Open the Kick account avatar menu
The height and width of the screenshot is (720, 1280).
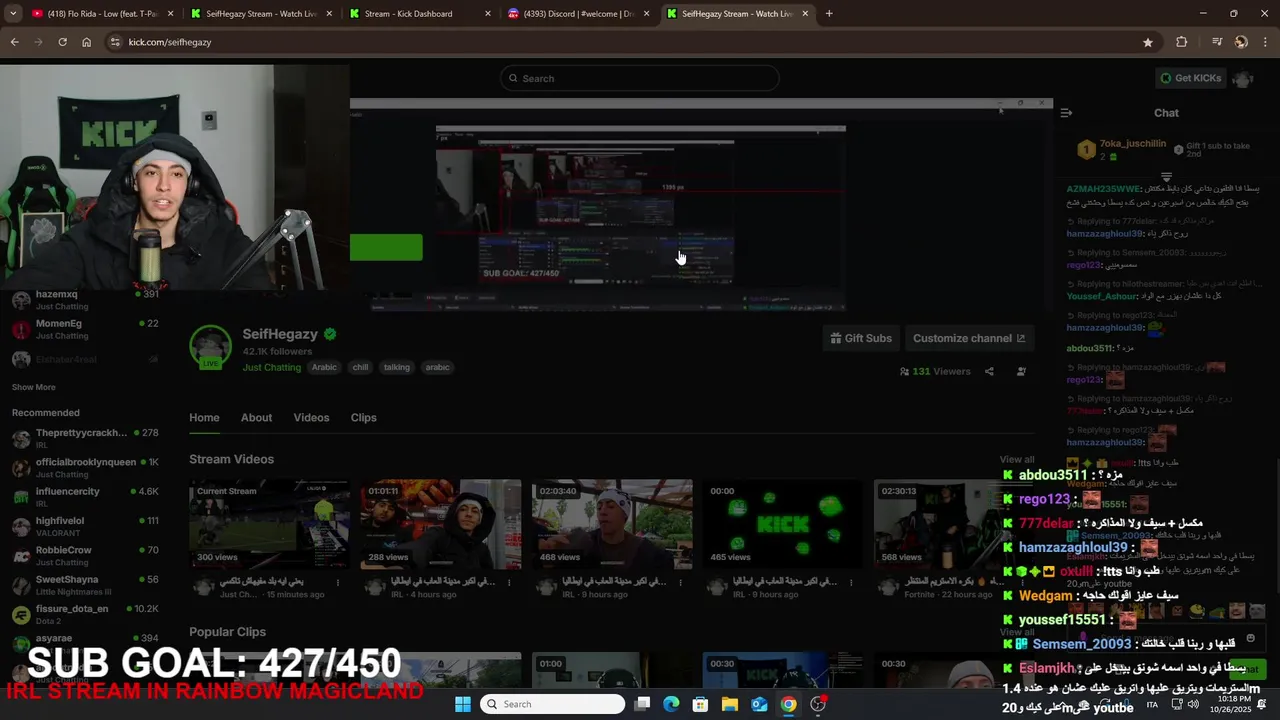[1243, 78]
